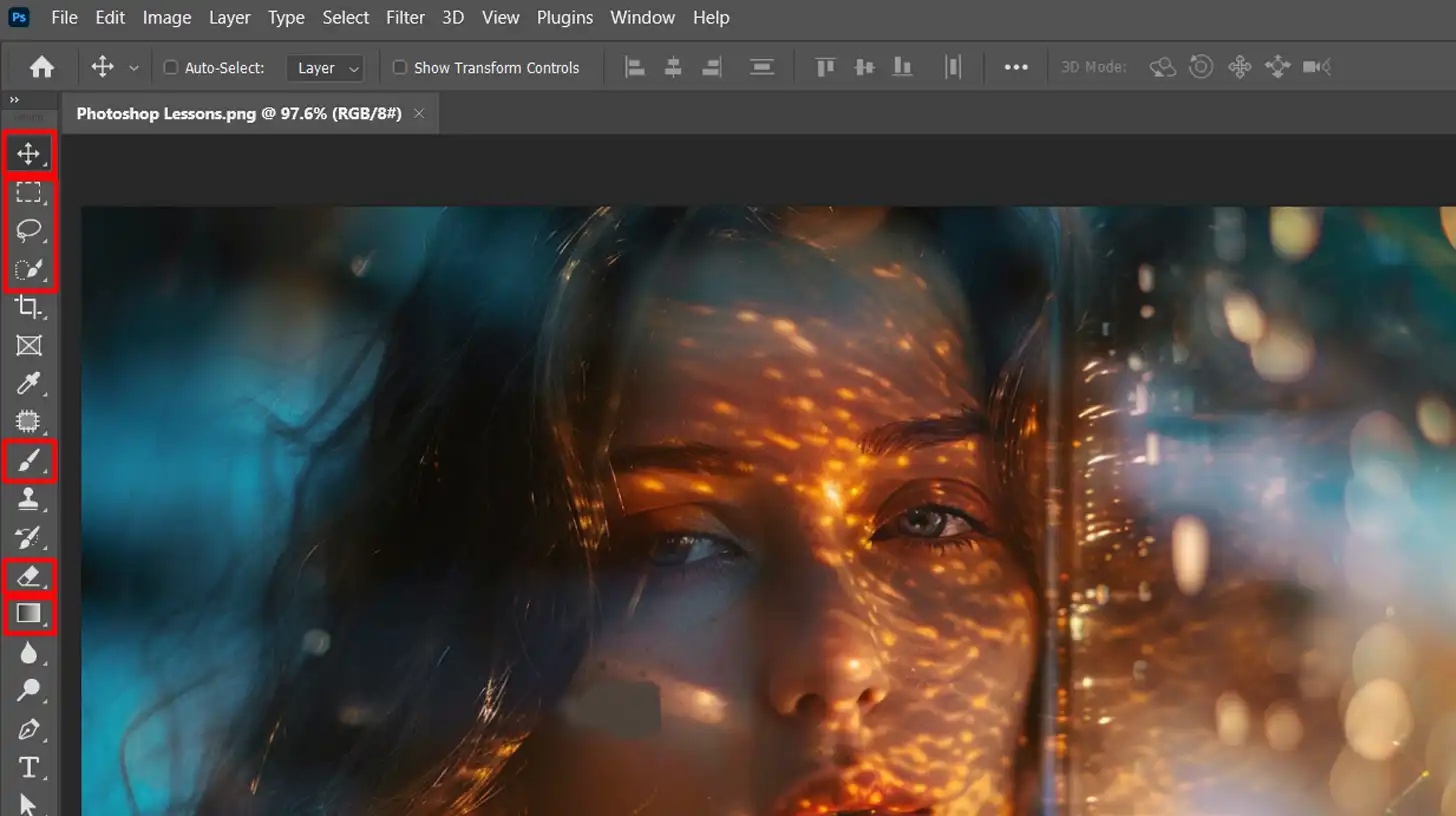This screenshot has height=816, width=1456.
Task: Select the Quick Selection tool
Action: pyautogui.click(x=28, y=269)
